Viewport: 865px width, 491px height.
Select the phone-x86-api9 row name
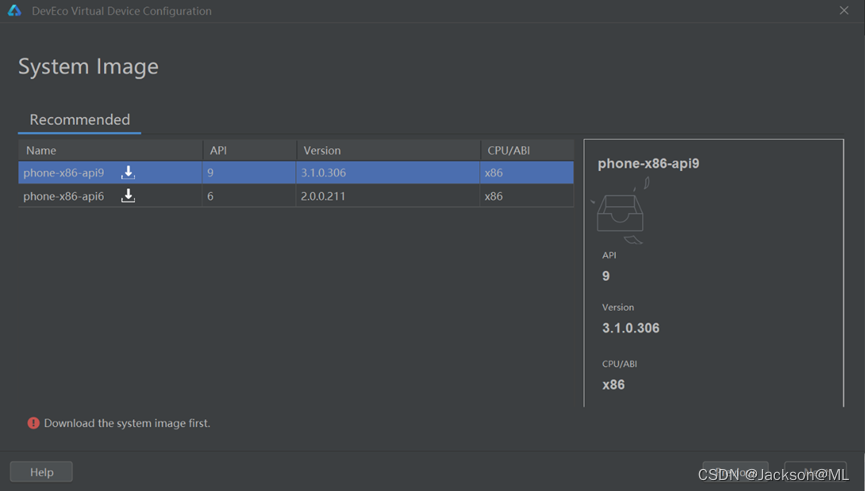[63, 173]
